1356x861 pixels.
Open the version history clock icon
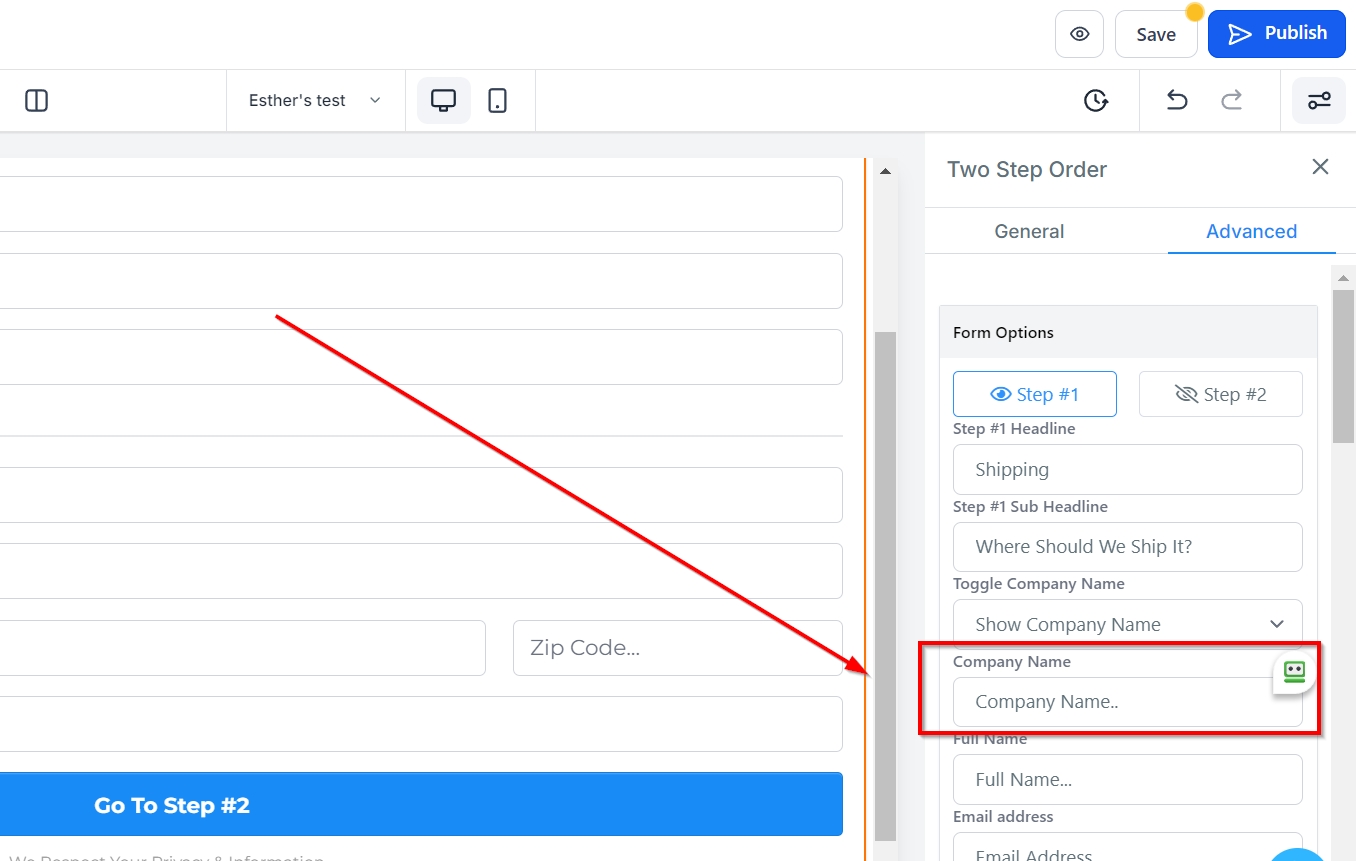(1096, 100)
